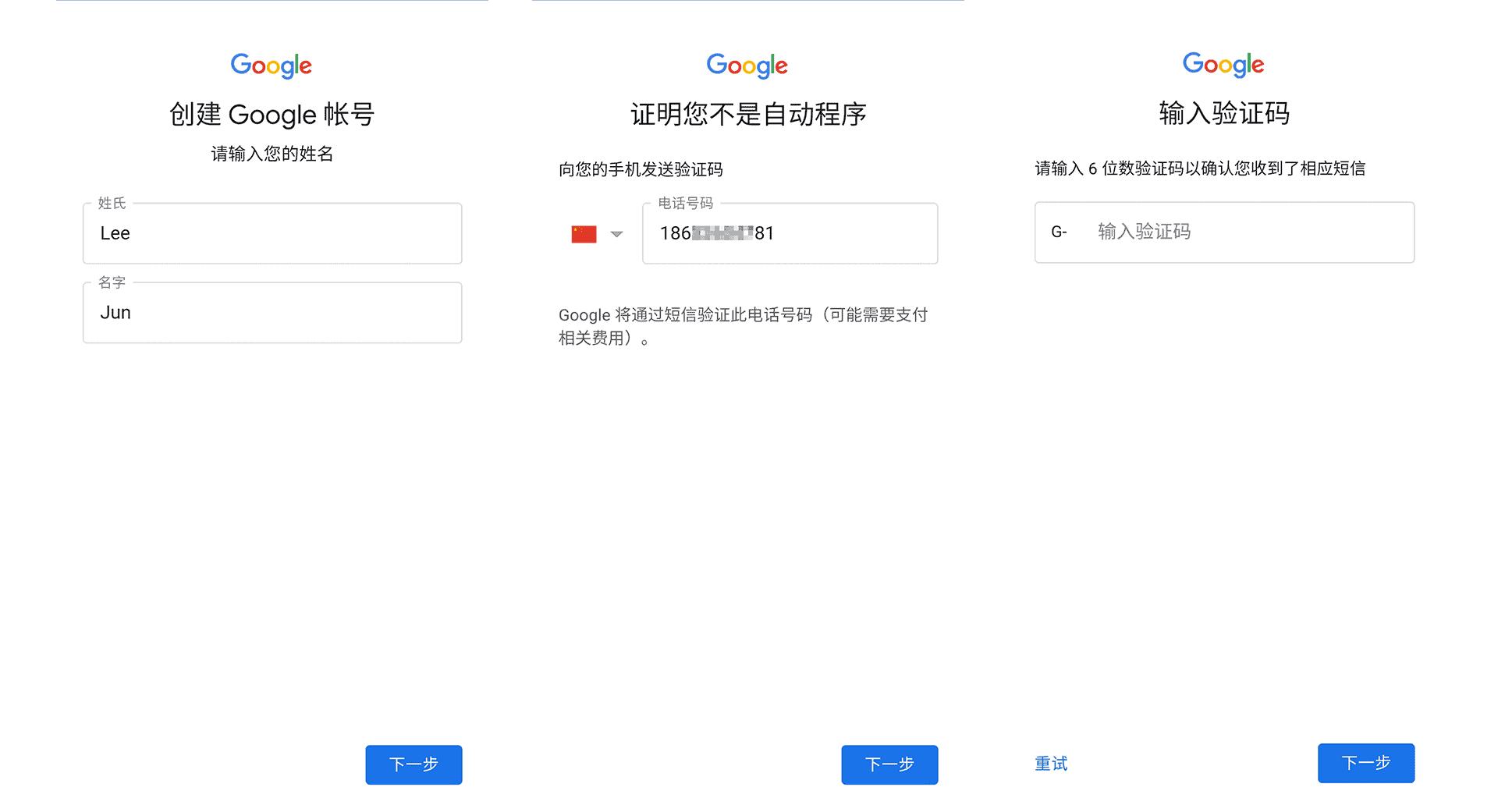This screenshot has height=812, width=1498.
Task: Open the country code dropdown arrow
Action: click(617, 233)
